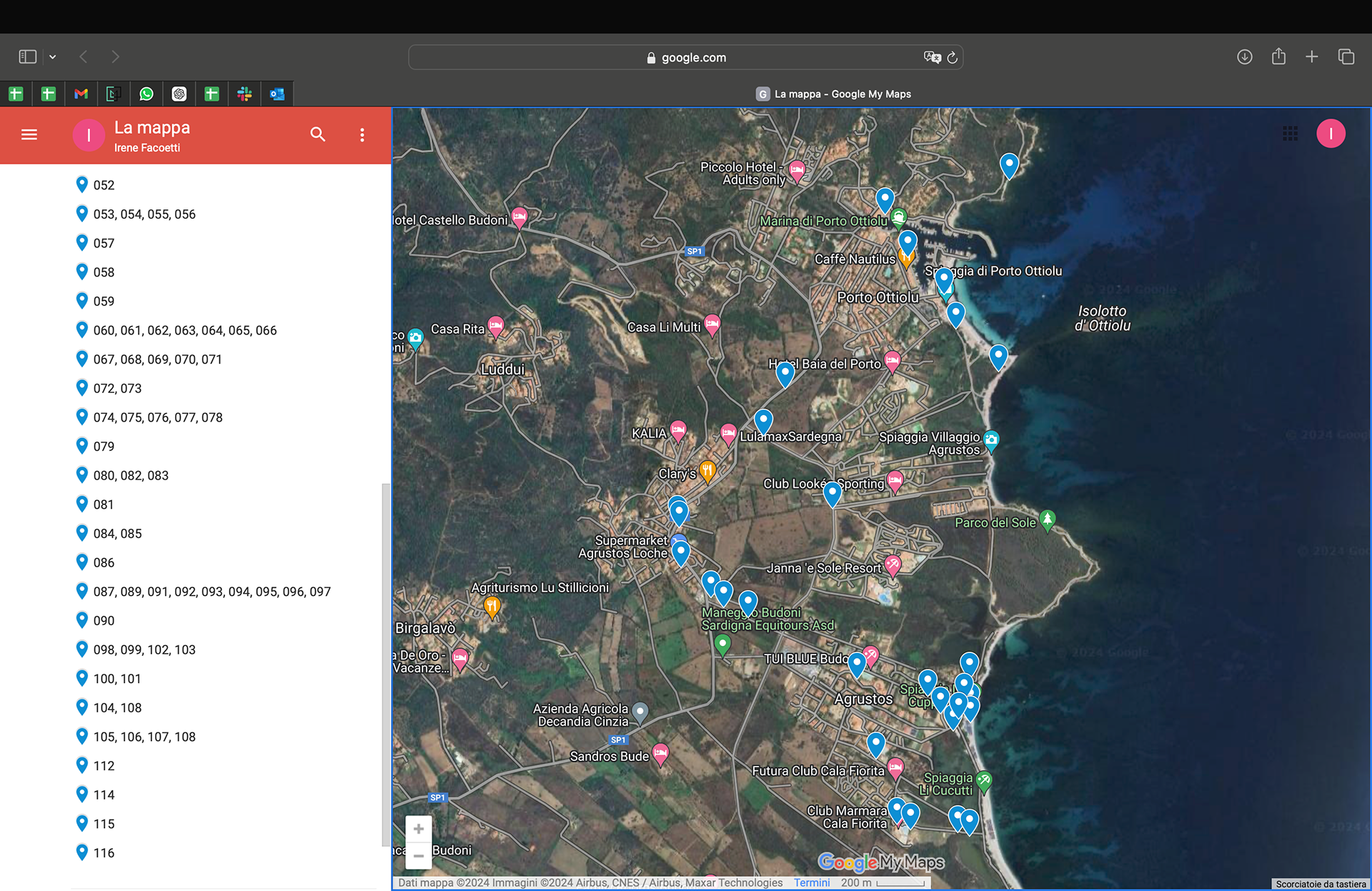Viewport: 1372px width, 891px height.
Task: Reload the page
Action: click(952, 57)
